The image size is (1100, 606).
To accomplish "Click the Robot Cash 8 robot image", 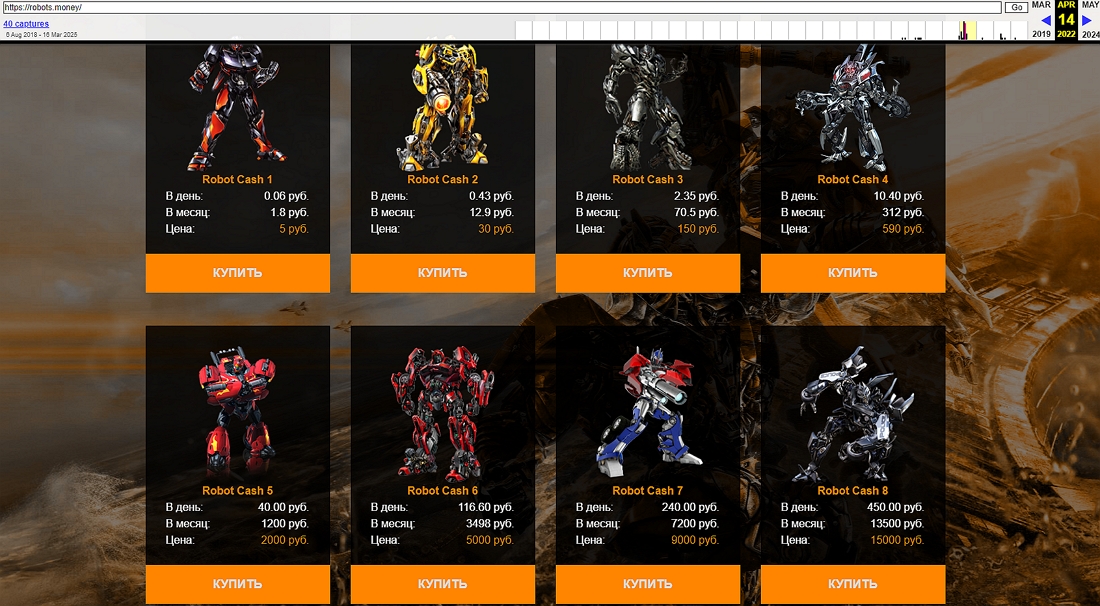I will pyautogui.click(x=853, y=414).
